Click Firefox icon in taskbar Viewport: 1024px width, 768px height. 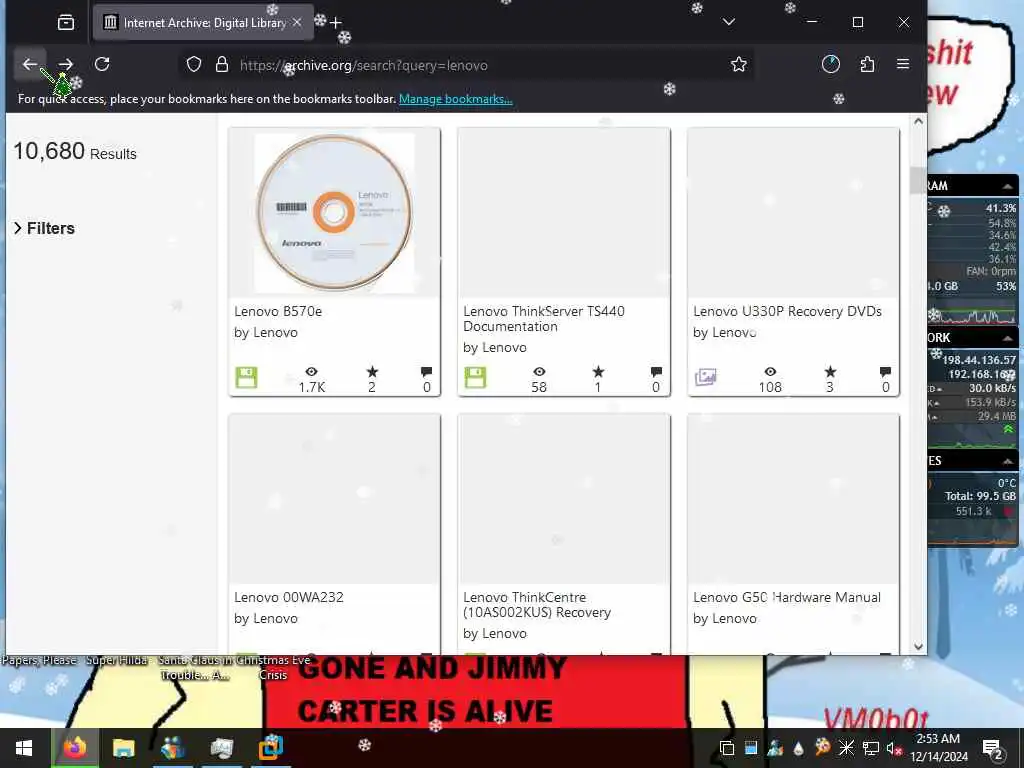pyautogui.click(x=74, y=748)
